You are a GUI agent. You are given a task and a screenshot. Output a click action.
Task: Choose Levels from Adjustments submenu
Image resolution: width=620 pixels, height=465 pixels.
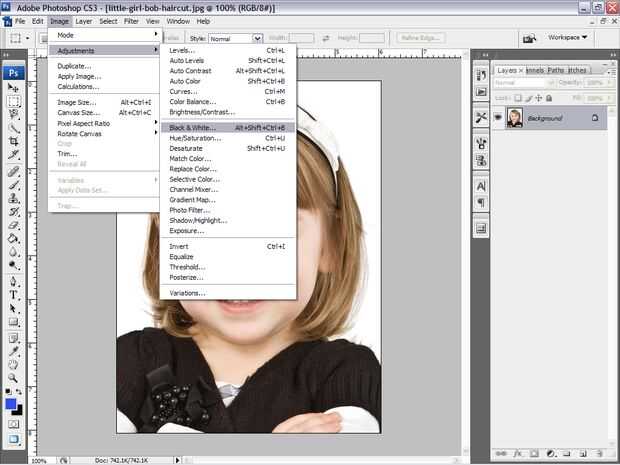pos(228,50)
